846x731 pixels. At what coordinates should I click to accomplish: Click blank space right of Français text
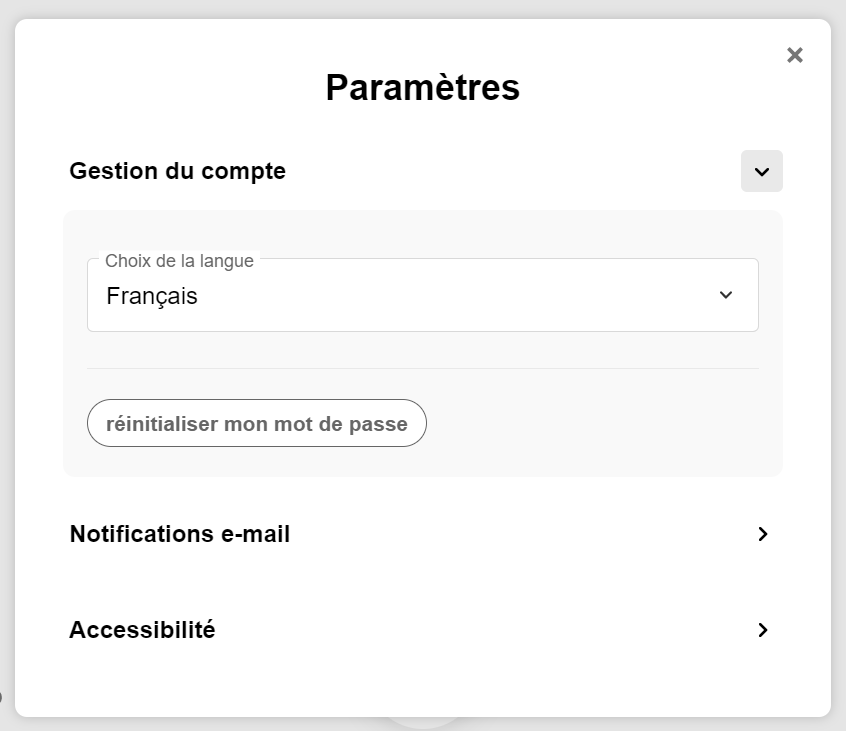450,296
